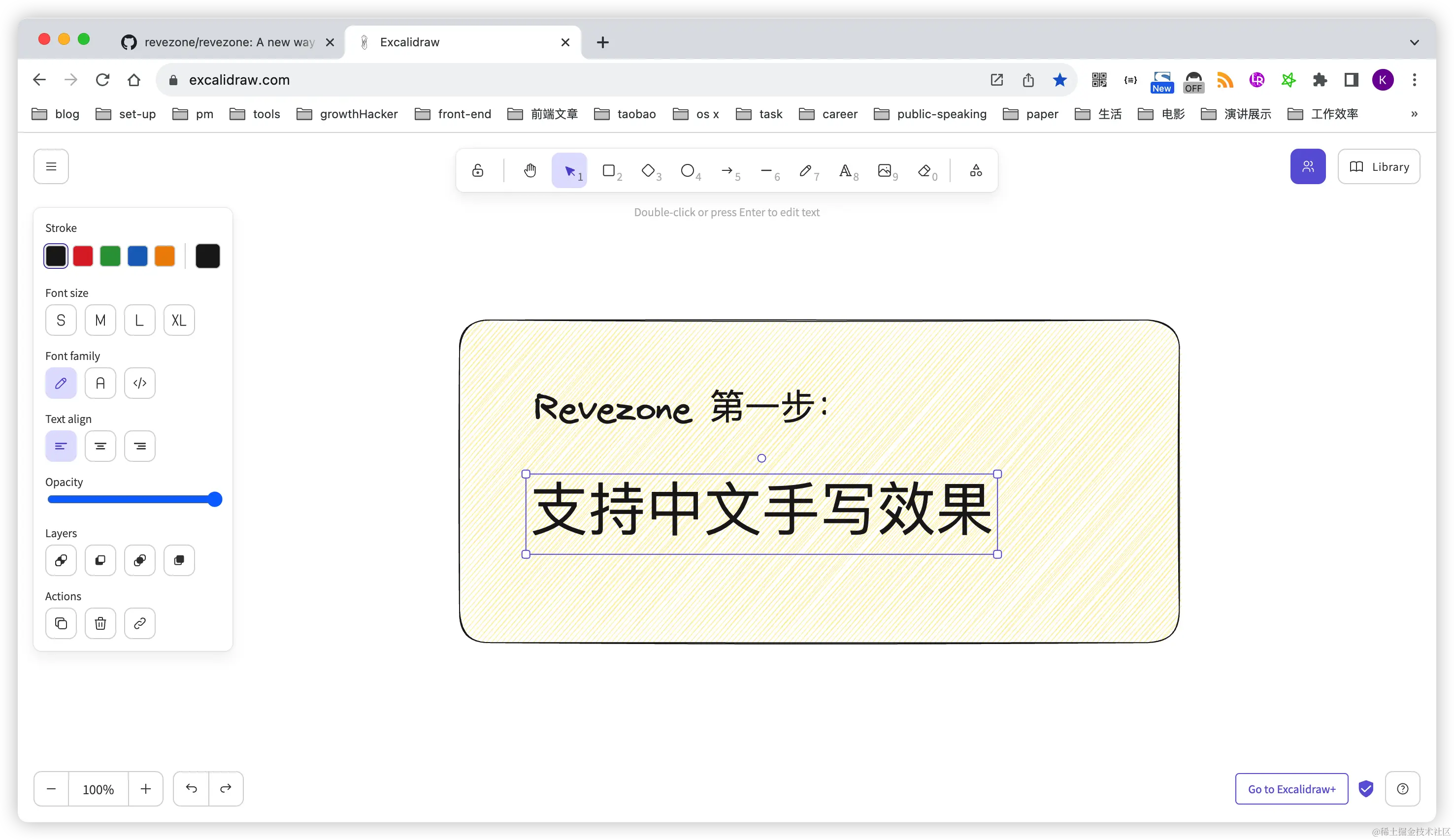Pick the red stroke color swatch
This screenshot has height=840, width=1454.
tap(83, 256)
